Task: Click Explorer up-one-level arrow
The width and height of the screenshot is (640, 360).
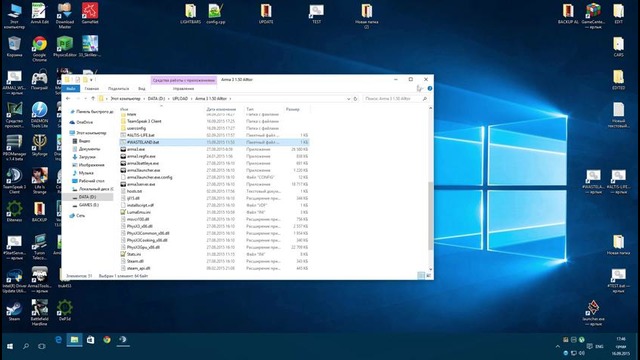Action: coord(93,98)
